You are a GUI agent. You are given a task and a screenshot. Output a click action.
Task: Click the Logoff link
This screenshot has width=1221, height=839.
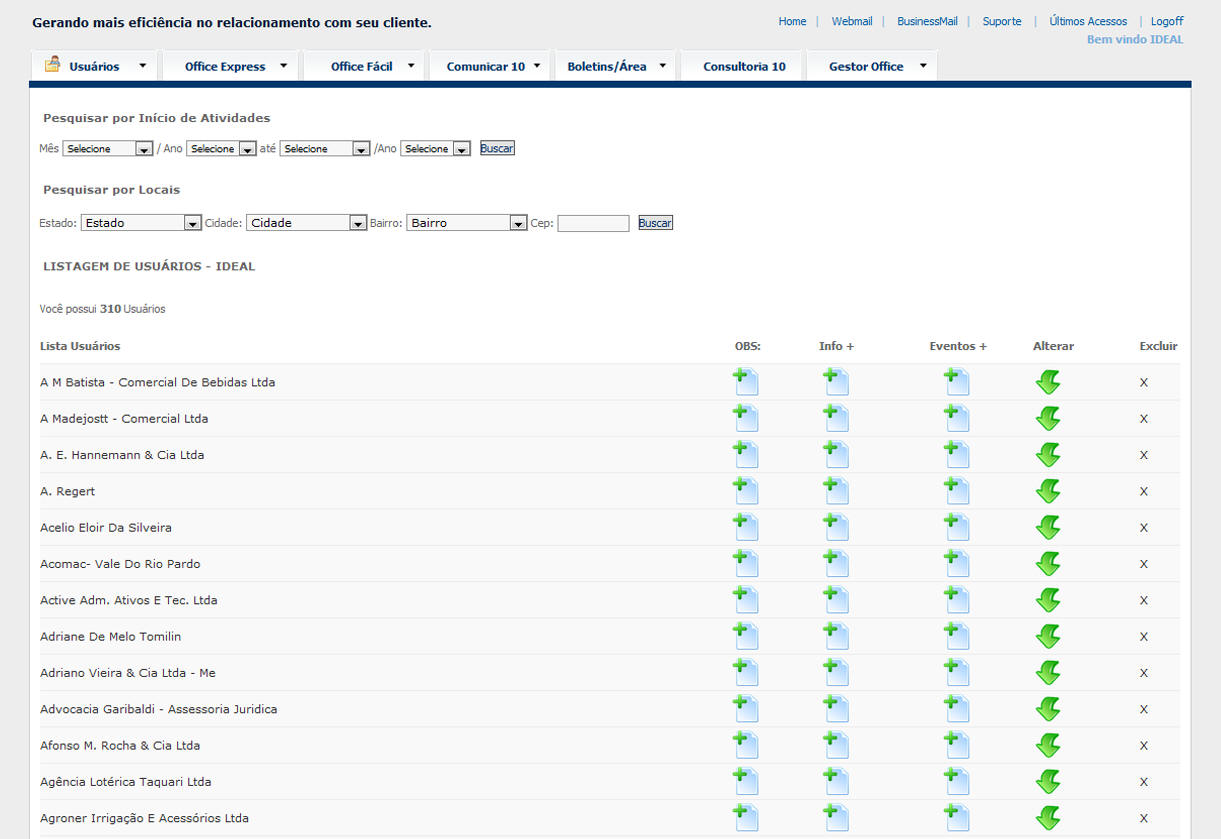pos(1167,21)
